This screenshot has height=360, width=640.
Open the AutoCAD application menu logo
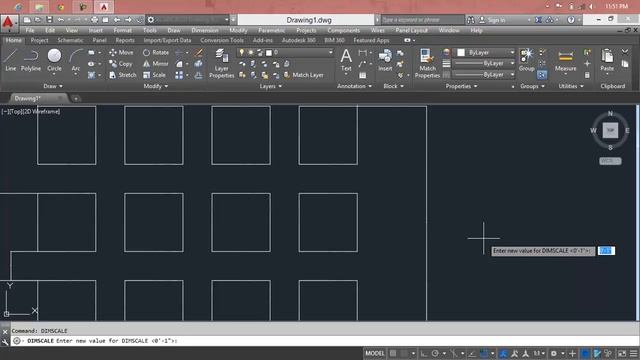8,22
